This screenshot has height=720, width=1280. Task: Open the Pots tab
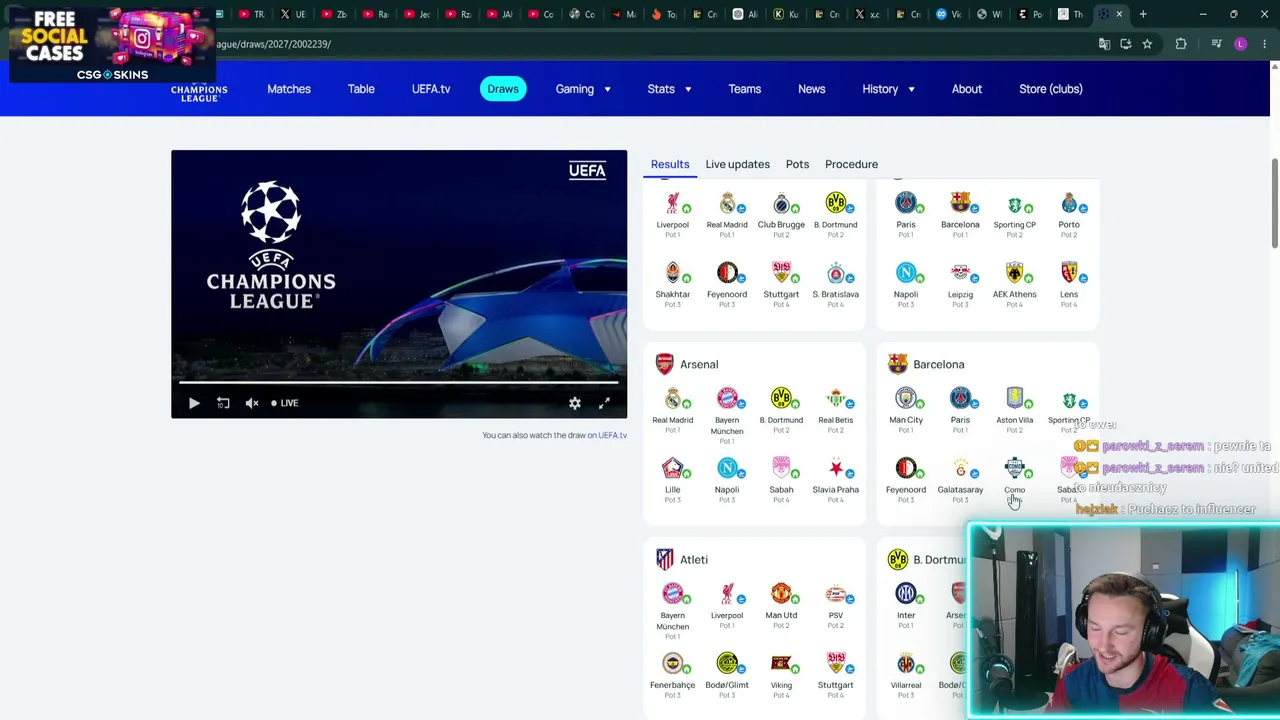point(797,164)
